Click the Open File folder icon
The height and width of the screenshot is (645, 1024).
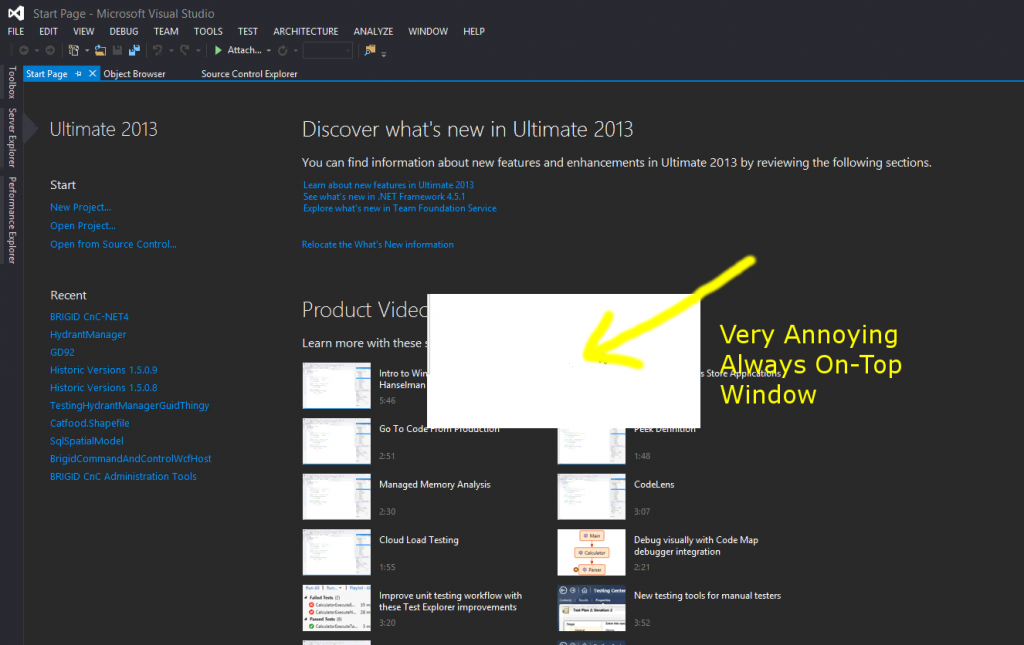[x=100, y=50]
